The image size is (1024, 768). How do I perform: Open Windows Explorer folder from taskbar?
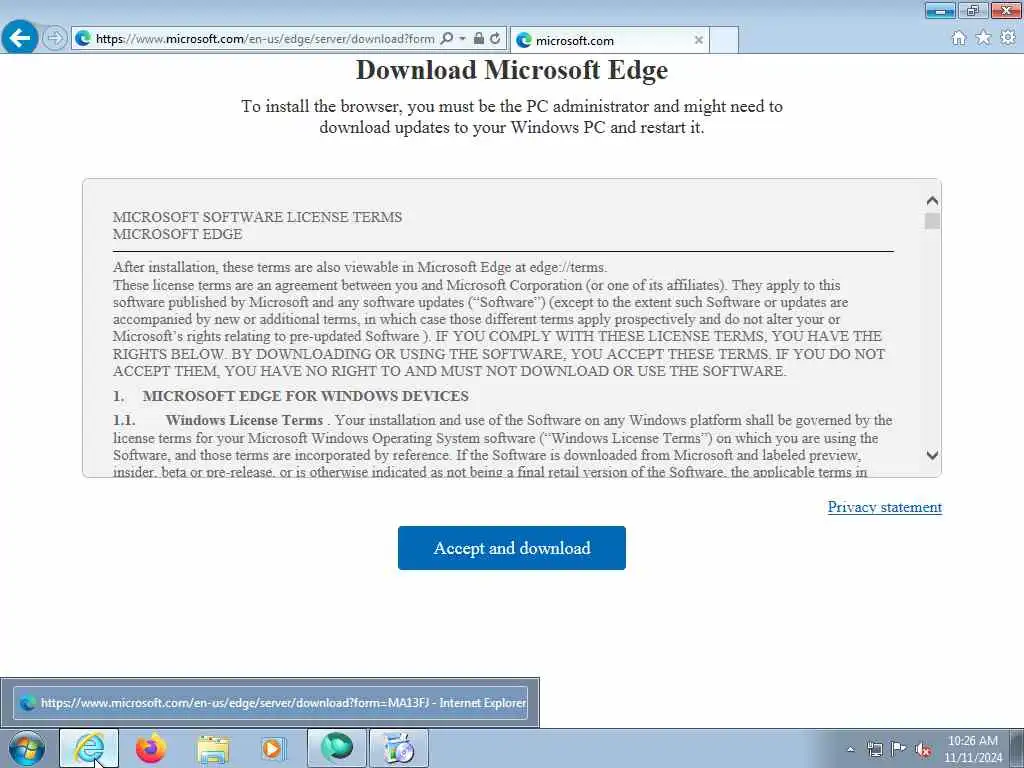[x=213, y=748]
